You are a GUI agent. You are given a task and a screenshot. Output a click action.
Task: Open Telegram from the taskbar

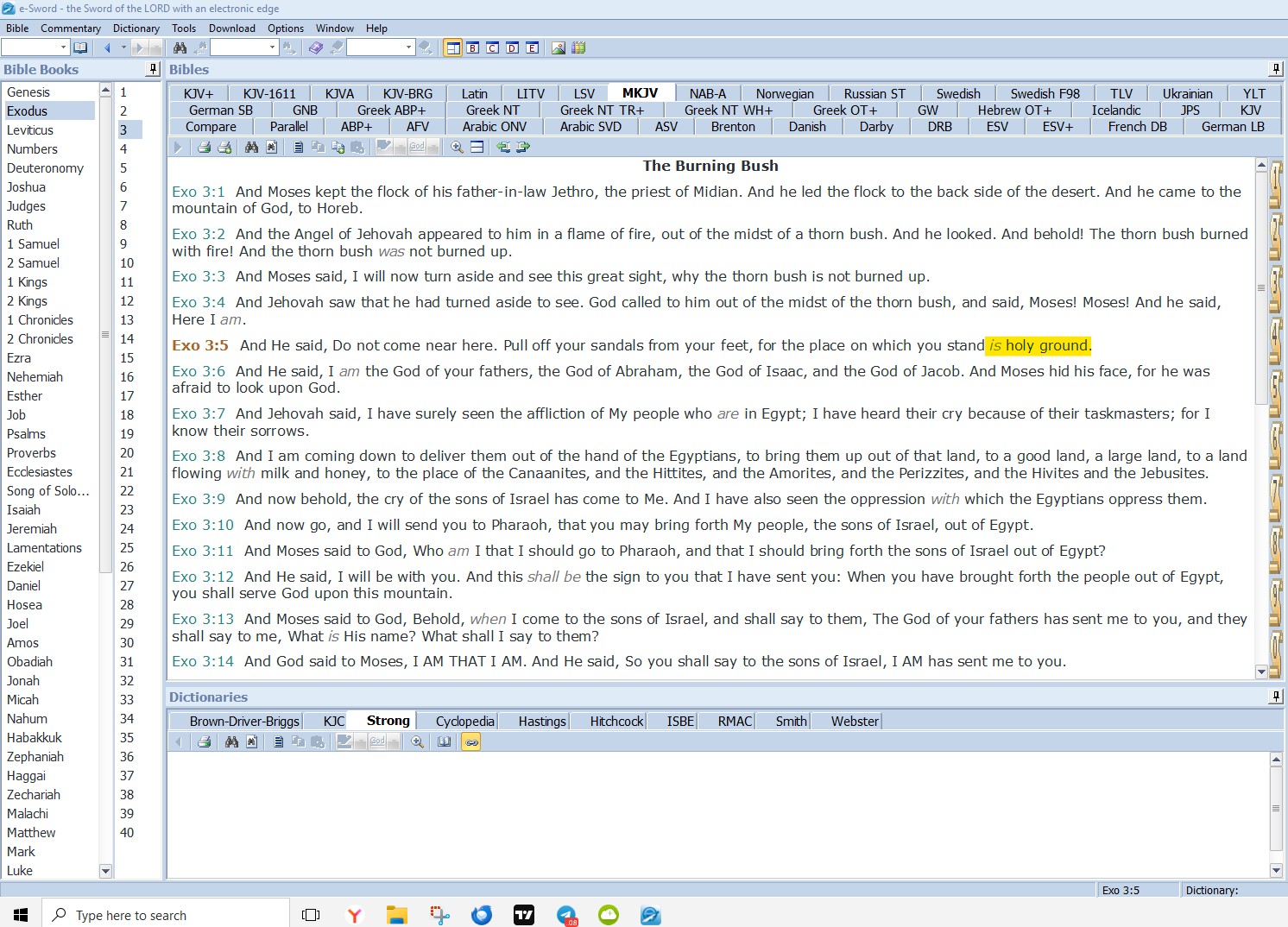click(566, 915)
